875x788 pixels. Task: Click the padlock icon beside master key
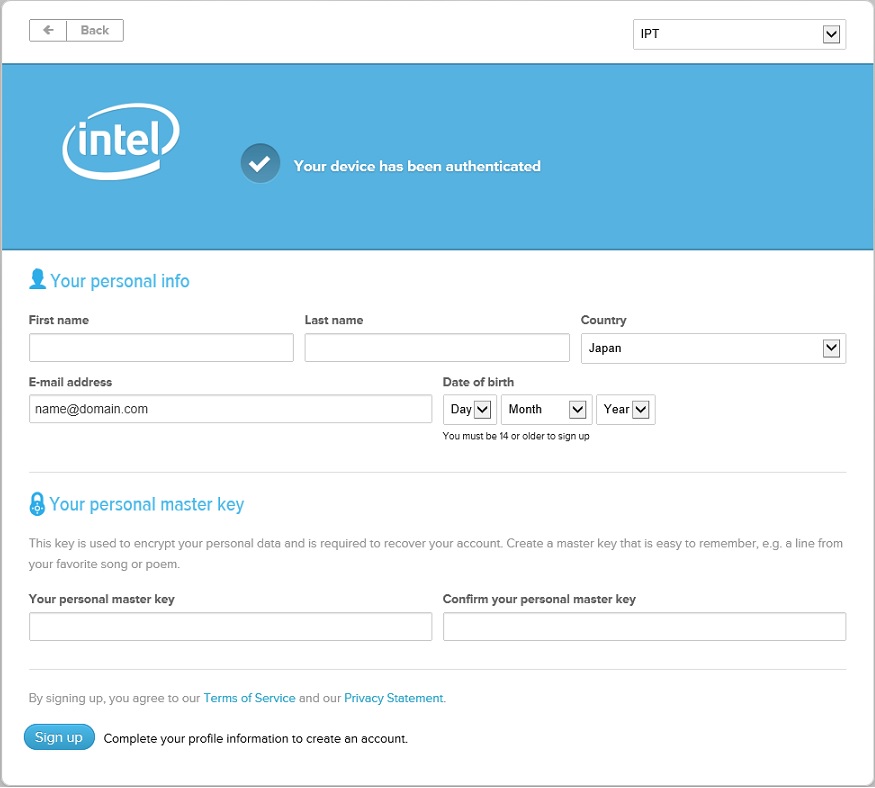[37, 504]
